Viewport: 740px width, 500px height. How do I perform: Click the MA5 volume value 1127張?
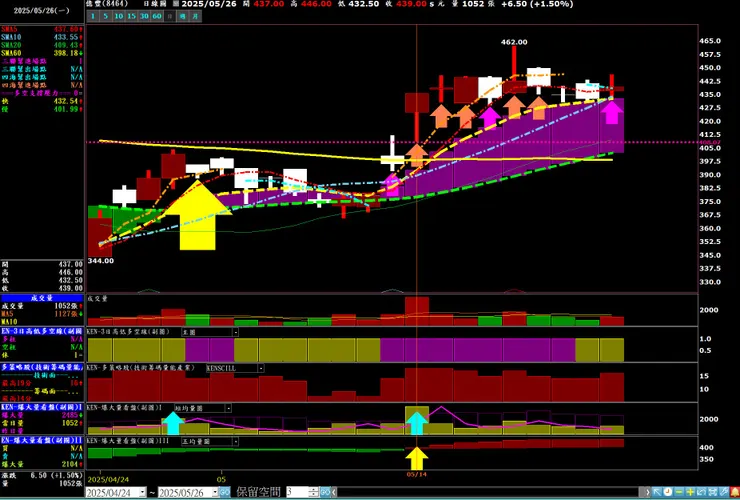[x=67, y=314]
